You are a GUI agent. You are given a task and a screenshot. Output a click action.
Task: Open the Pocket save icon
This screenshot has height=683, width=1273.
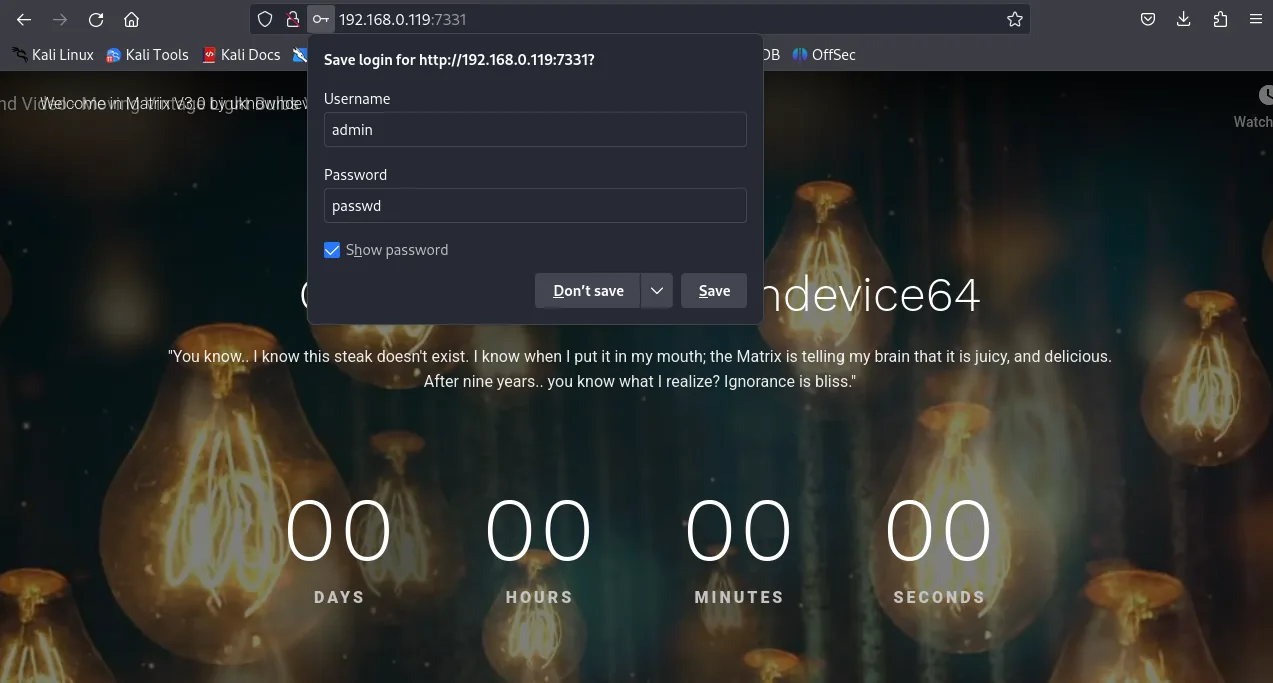pos(1149,19)
